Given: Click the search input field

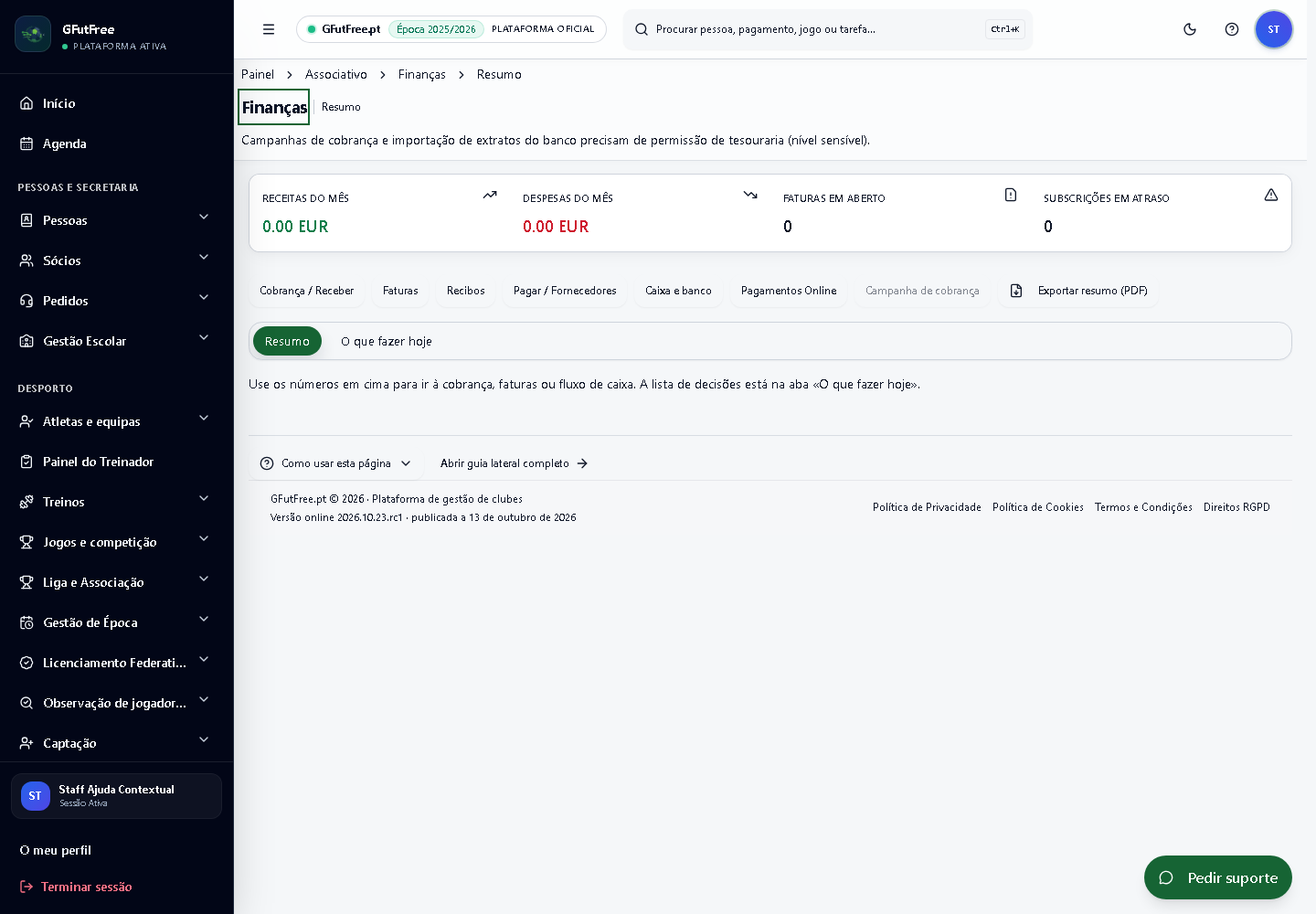Looking at the screenshot, I should [828, 29].
